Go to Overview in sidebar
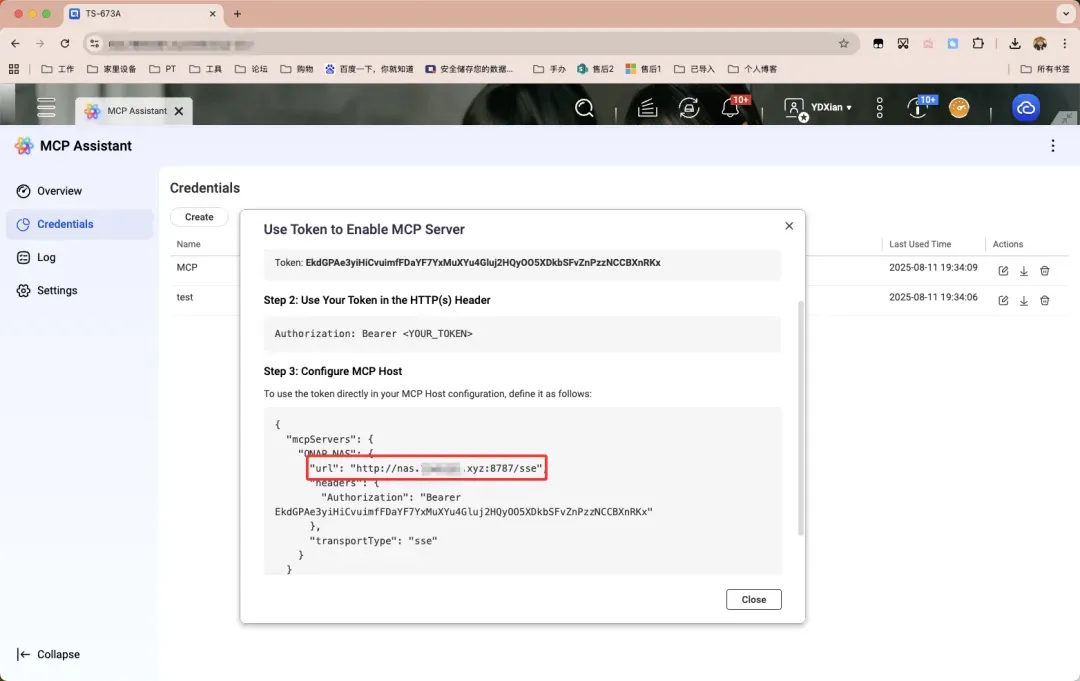Image resolution: width=1080 pixels, height=681 pixels. [x=59, y=191]
